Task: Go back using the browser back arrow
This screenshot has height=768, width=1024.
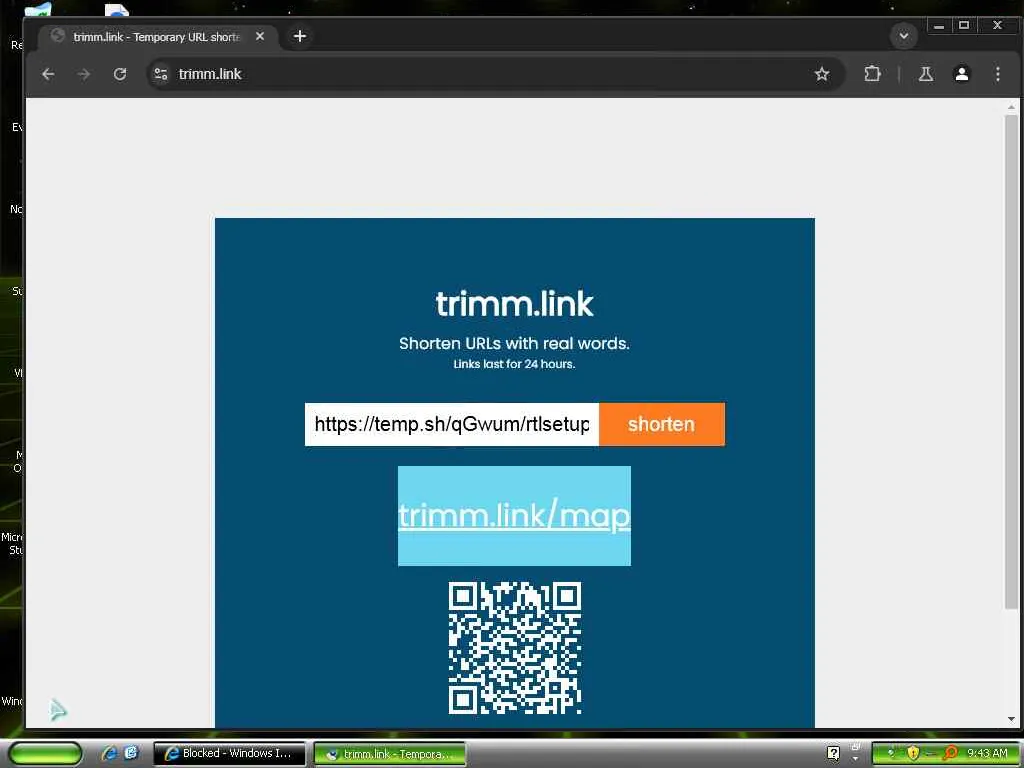Action: [48, 74]
